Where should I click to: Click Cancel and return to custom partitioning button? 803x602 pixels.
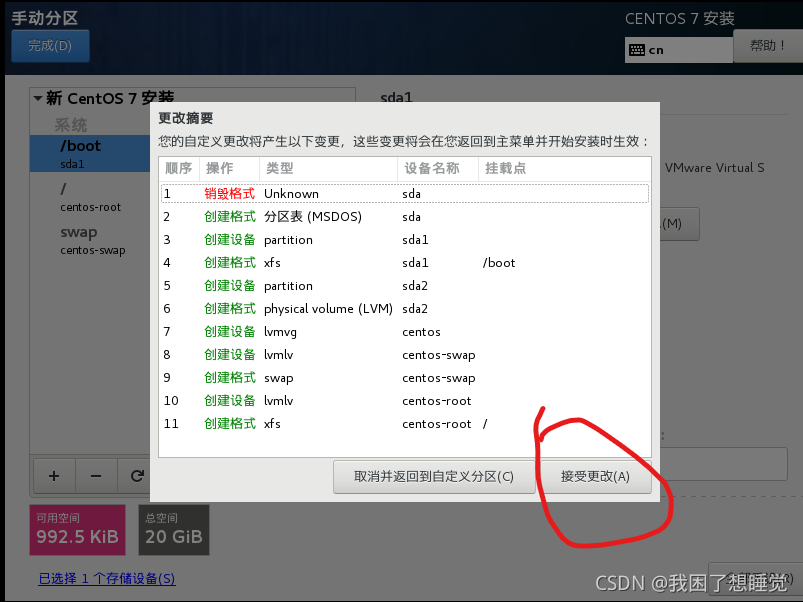(x=434, y=477)
